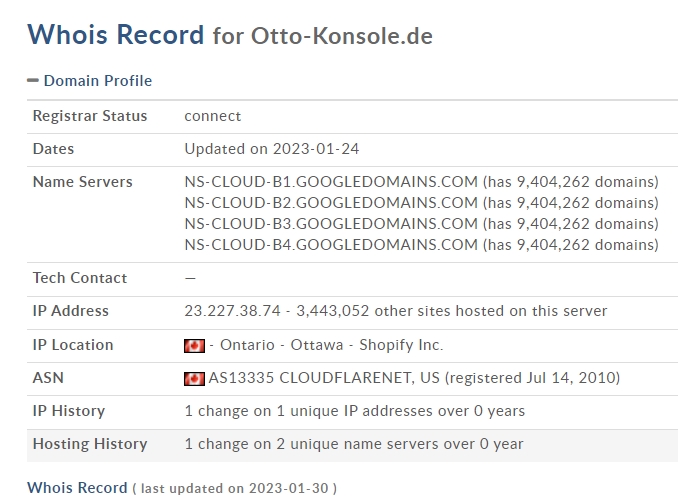This screenshot has height=504, width=678.
Task: Click Shopify Inc. in IP Location
Action: click(401, 345)
